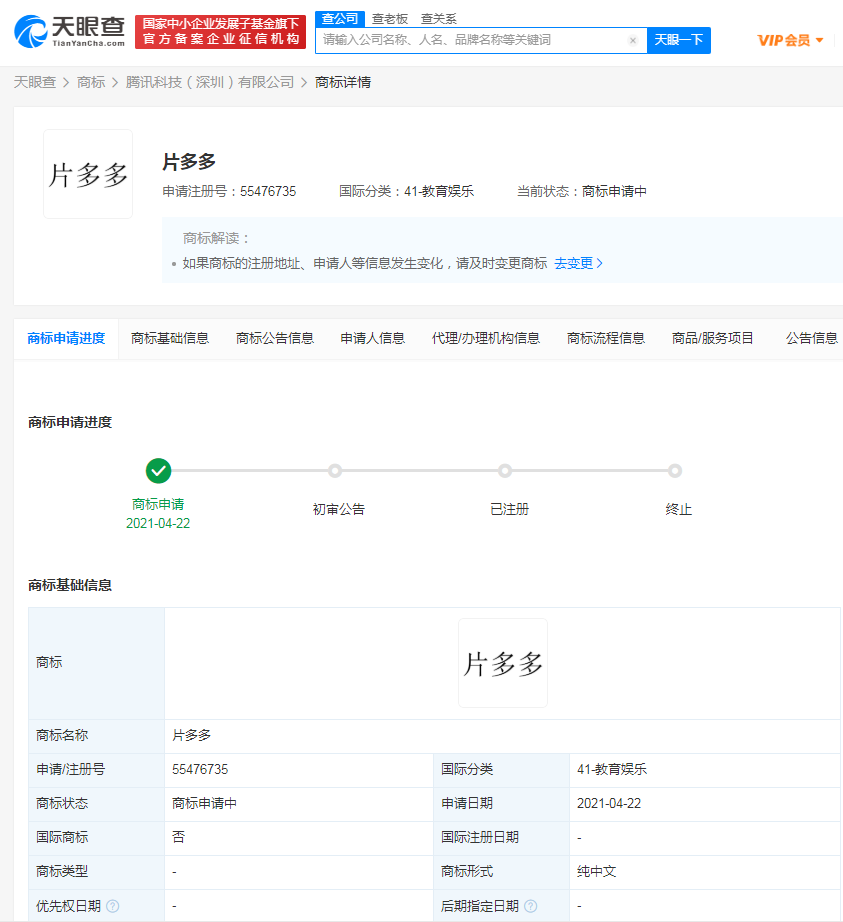
Task: Click the 初审公告 progress node
Action: 335,470
